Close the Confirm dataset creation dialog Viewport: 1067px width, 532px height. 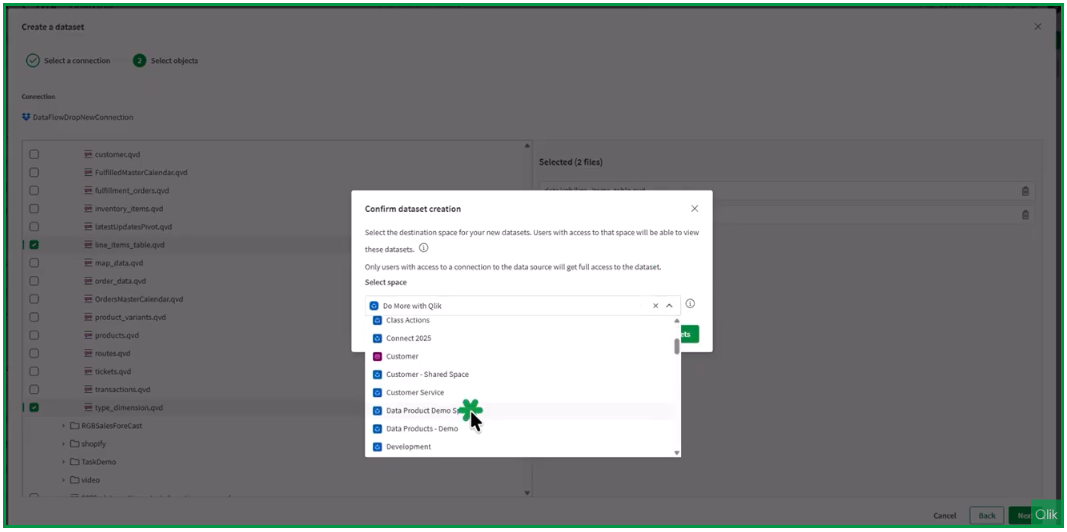pos(694,209)
